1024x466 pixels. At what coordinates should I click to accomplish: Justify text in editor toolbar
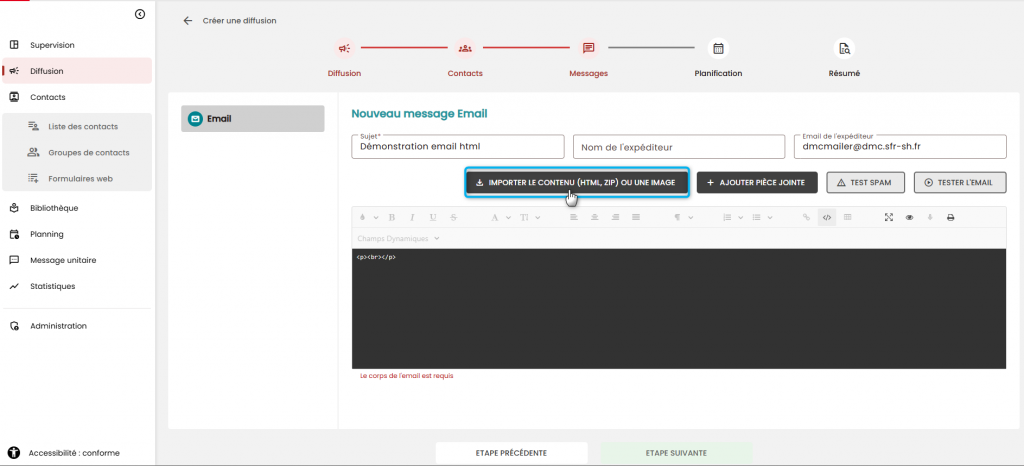636,217
